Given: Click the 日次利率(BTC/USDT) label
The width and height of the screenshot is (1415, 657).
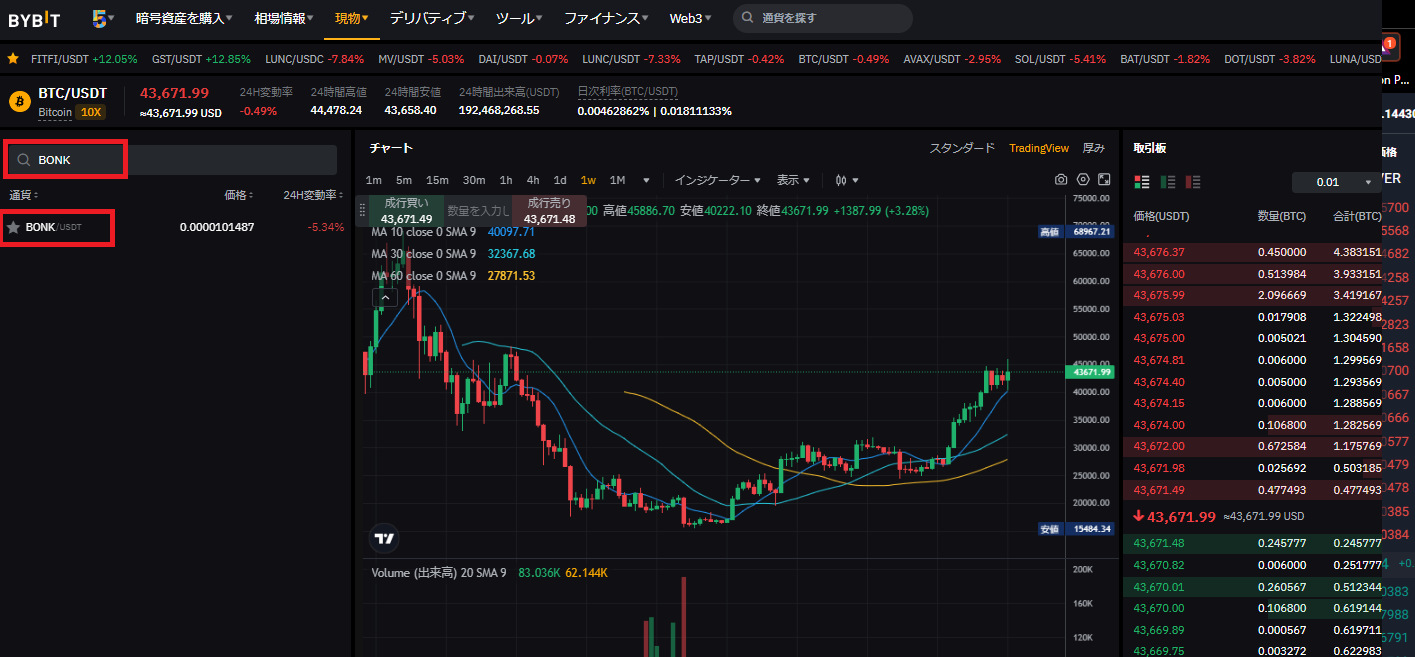Looking at the screenshot, I should [627, 91].
